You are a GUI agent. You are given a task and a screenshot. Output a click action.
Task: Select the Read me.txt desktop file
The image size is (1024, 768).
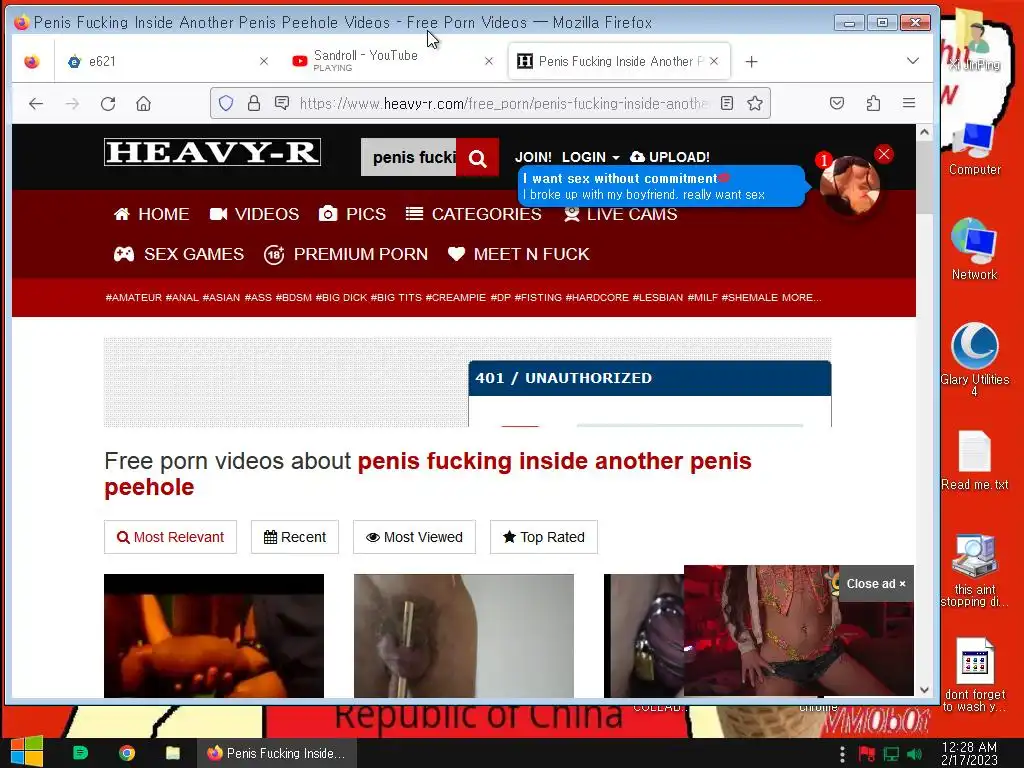[974, 460]
